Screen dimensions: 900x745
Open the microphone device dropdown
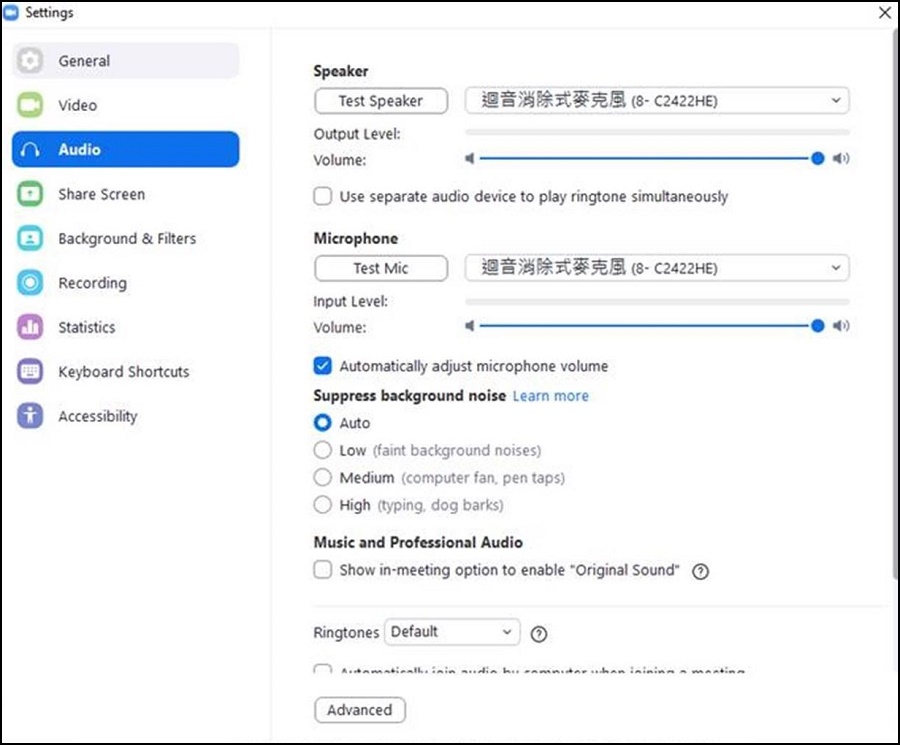[836, 268]
